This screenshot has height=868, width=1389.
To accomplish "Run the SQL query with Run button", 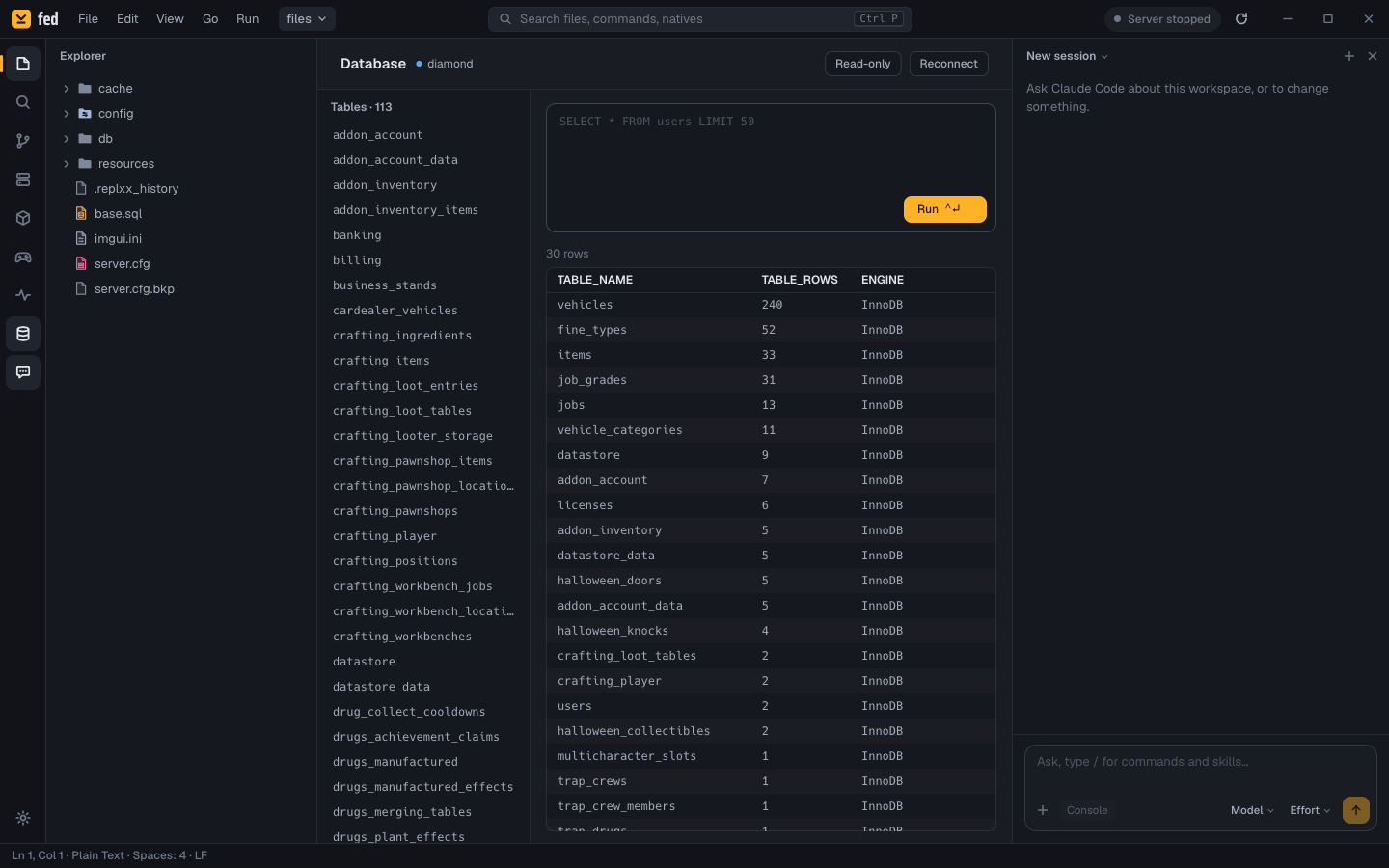I will pyautogui.click(x=944, y=209).
